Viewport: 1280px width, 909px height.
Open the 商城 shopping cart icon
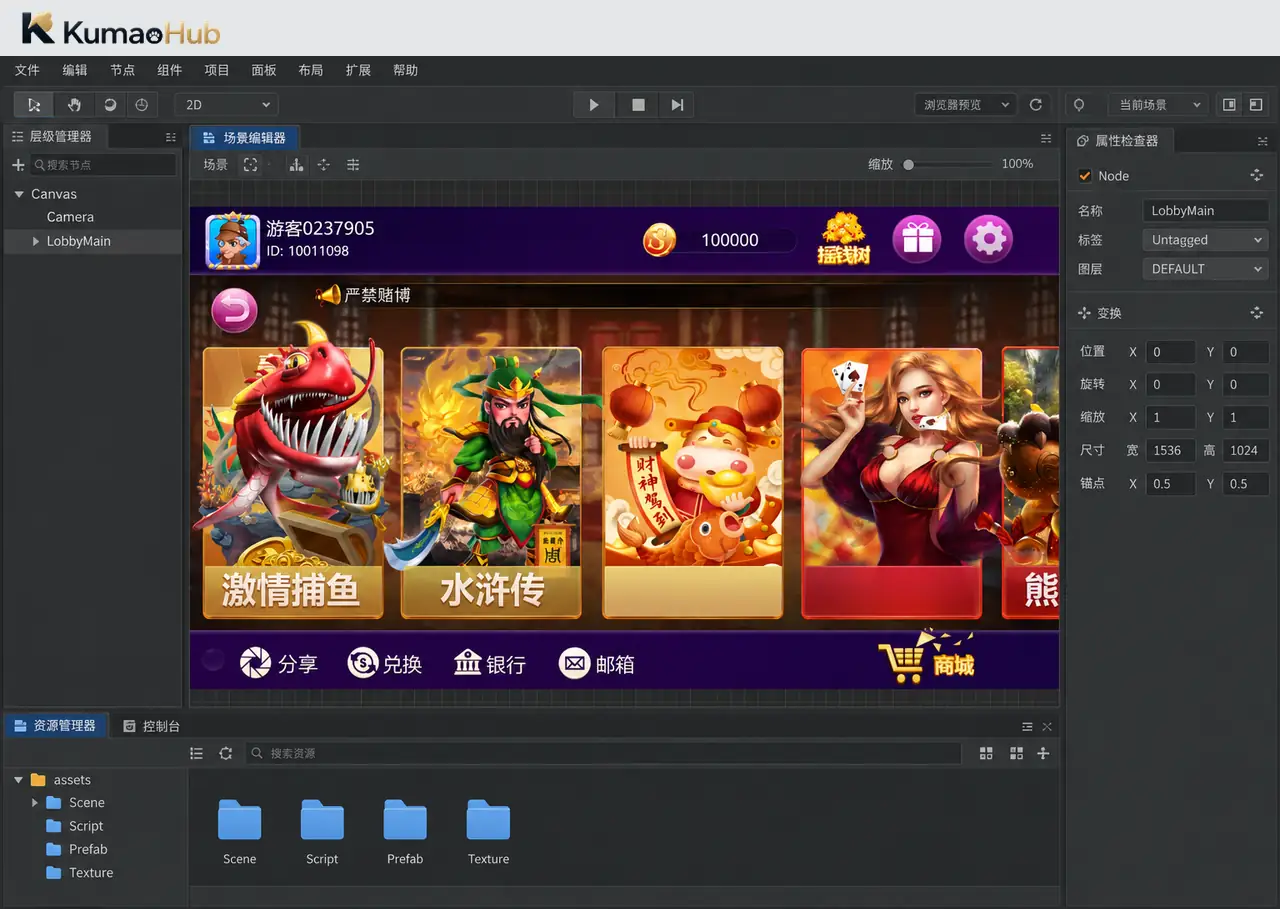pos(927,659)
